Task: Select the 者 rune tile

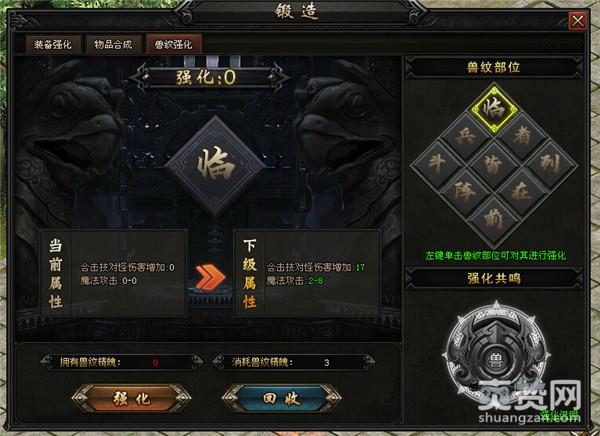Action: coord(522,136)
